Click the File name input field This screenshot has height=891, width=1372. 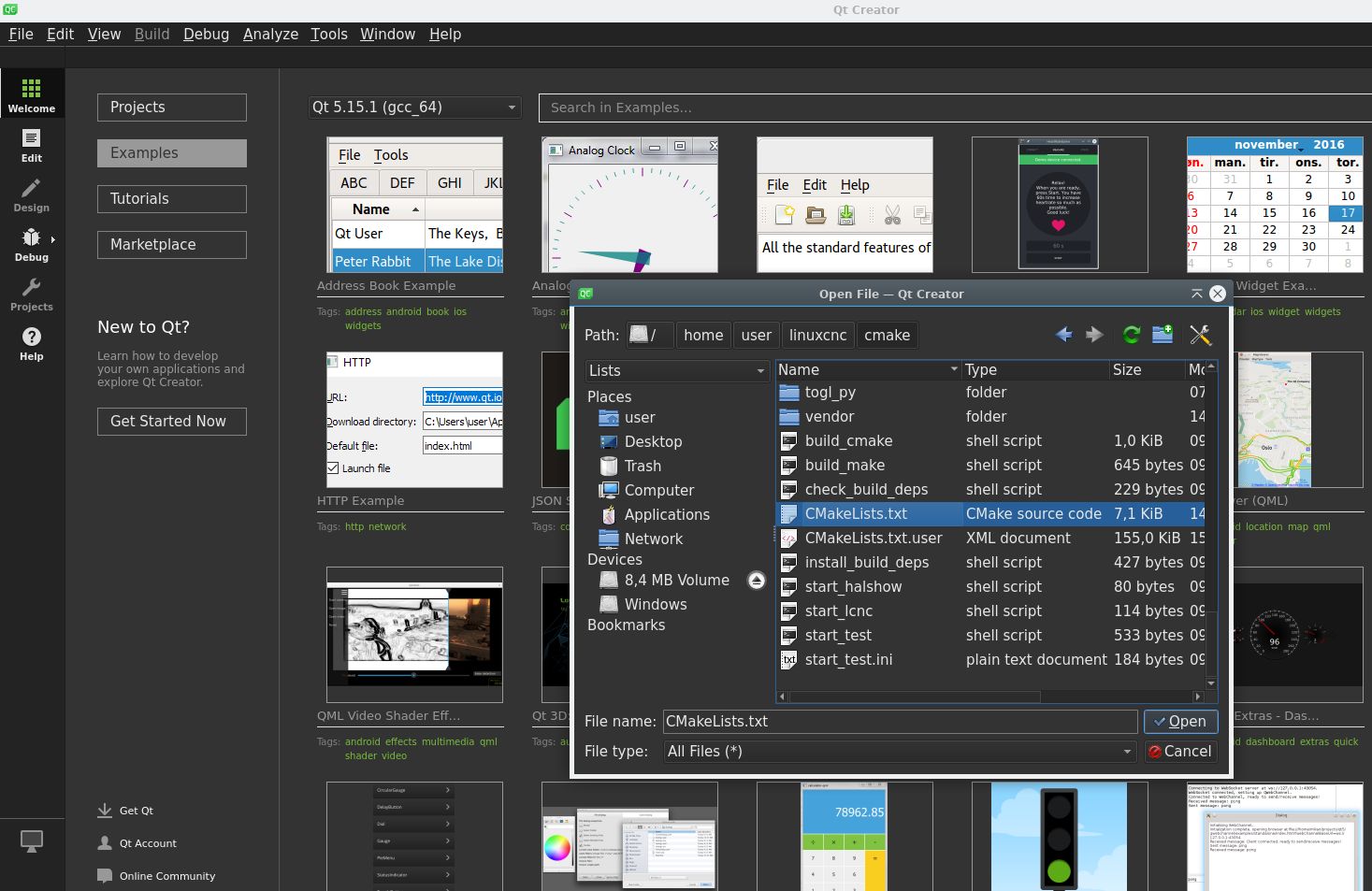pyautogui.click(x=900, y=722)
